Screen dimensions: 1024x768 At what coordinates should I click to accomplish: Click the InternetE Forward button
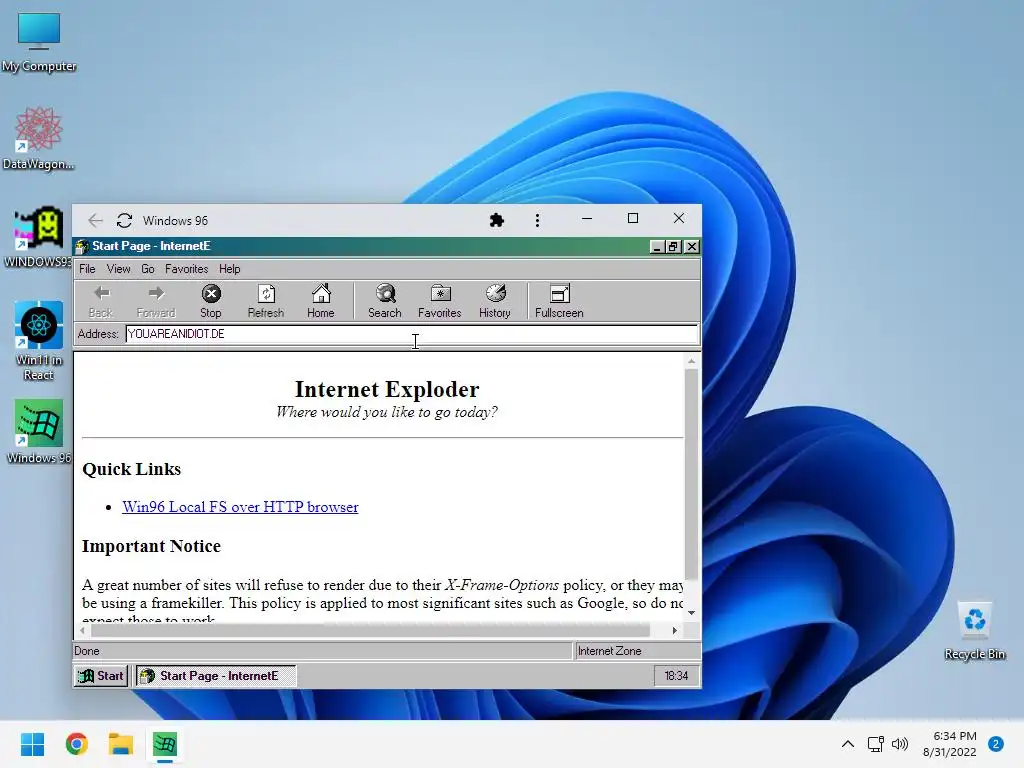click(x=156, y=301)
